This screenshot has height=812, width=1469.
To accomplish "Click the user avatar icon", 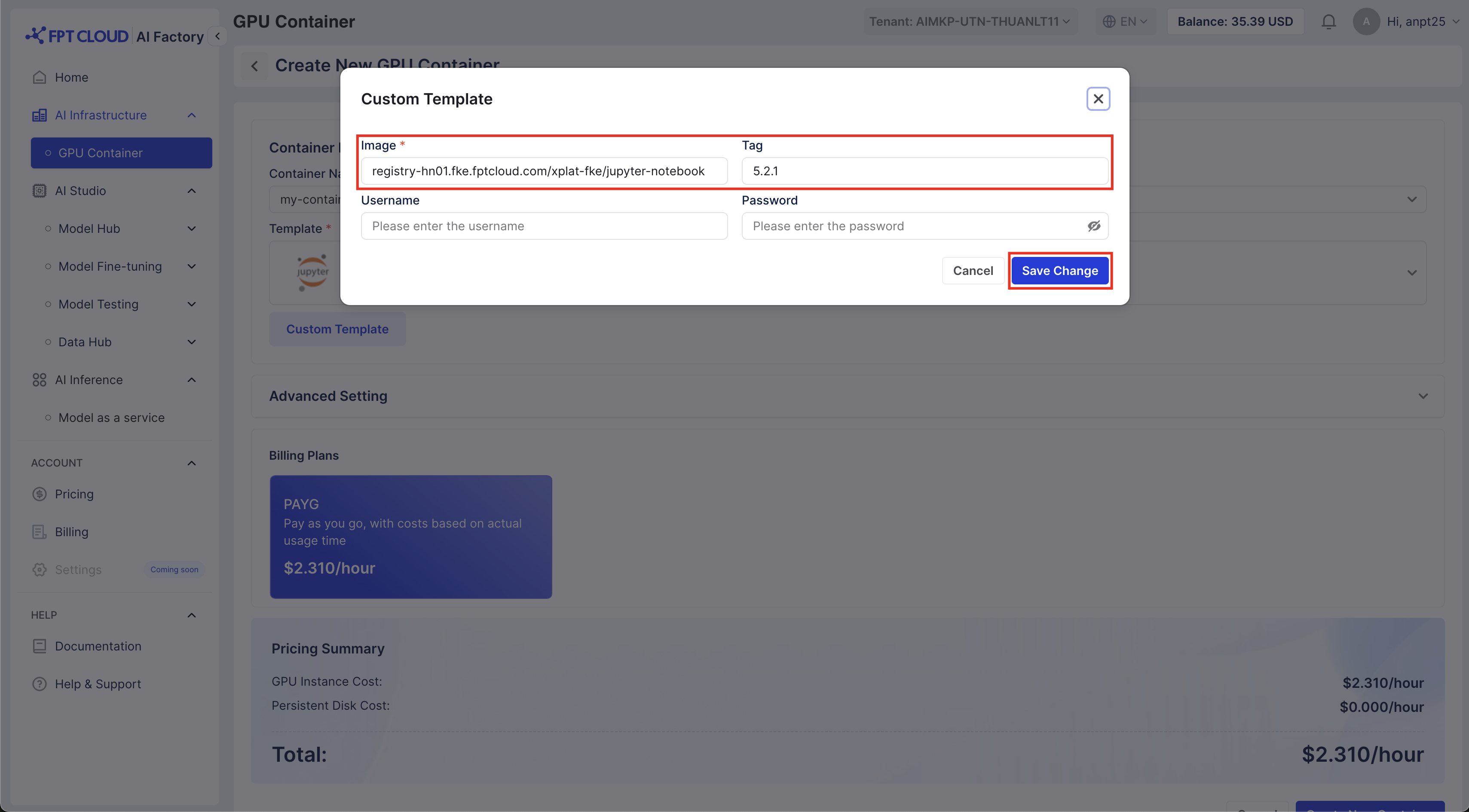I will [1366, 21].
